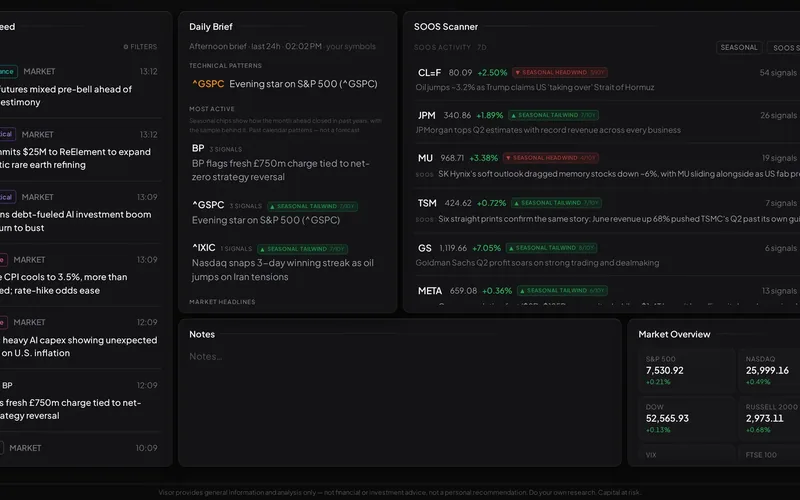Open the VIX overview card
Viewport: 800px width, 500px height.
(x=686, y=454)
